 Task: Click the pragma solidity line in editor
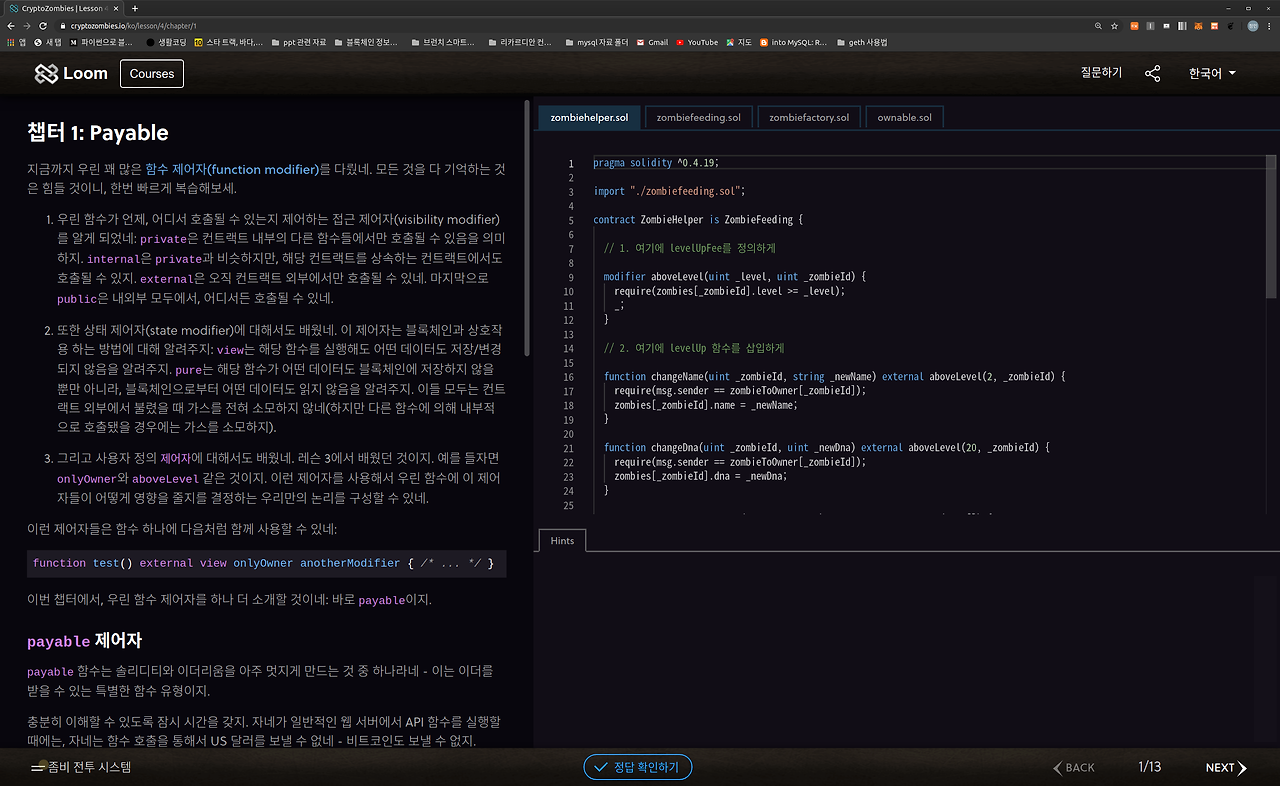(x=656, y=163)
